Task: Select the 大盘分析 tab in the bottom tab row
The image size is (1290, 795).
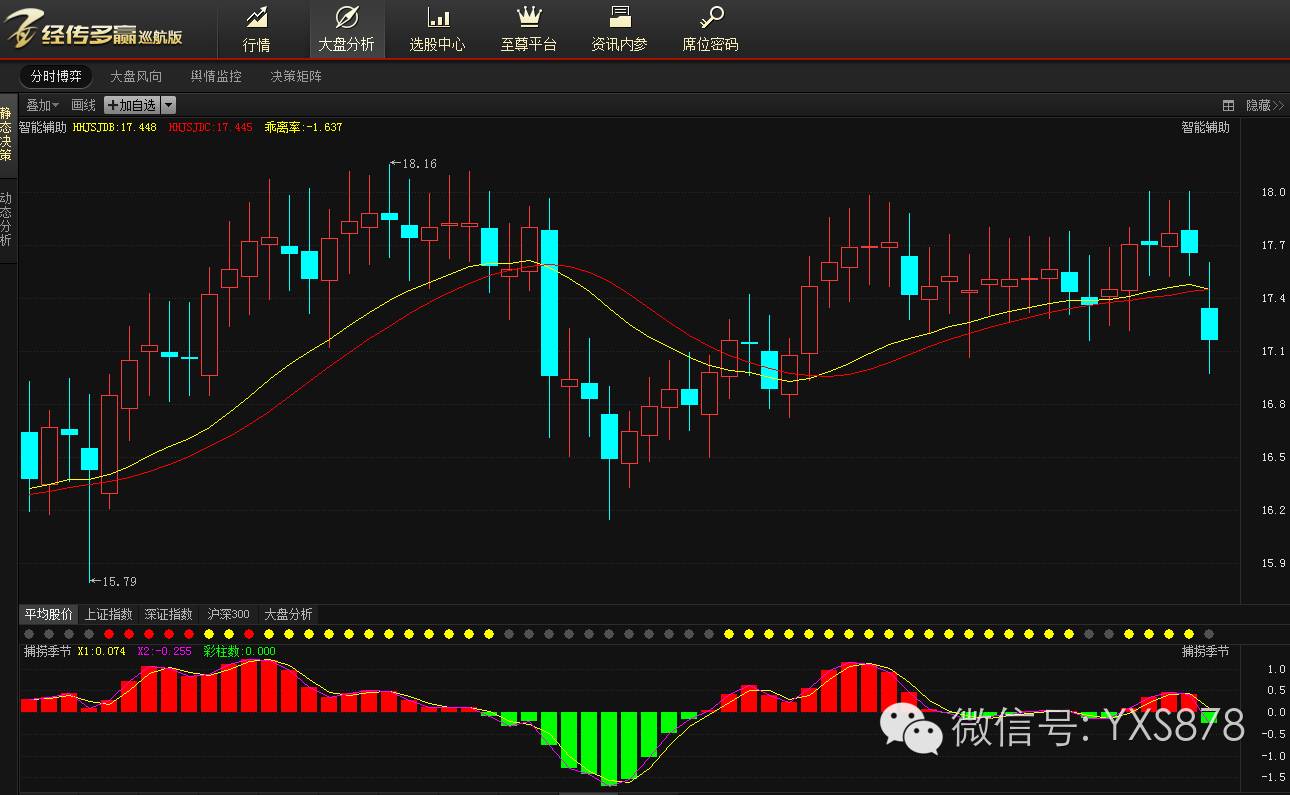Action: pos(288,614)
